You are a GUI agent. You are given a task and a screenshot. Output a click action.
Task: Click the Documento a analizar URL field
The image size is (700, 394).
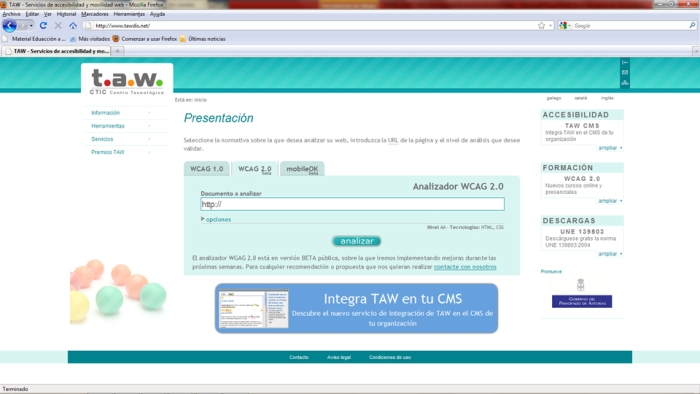352,204
